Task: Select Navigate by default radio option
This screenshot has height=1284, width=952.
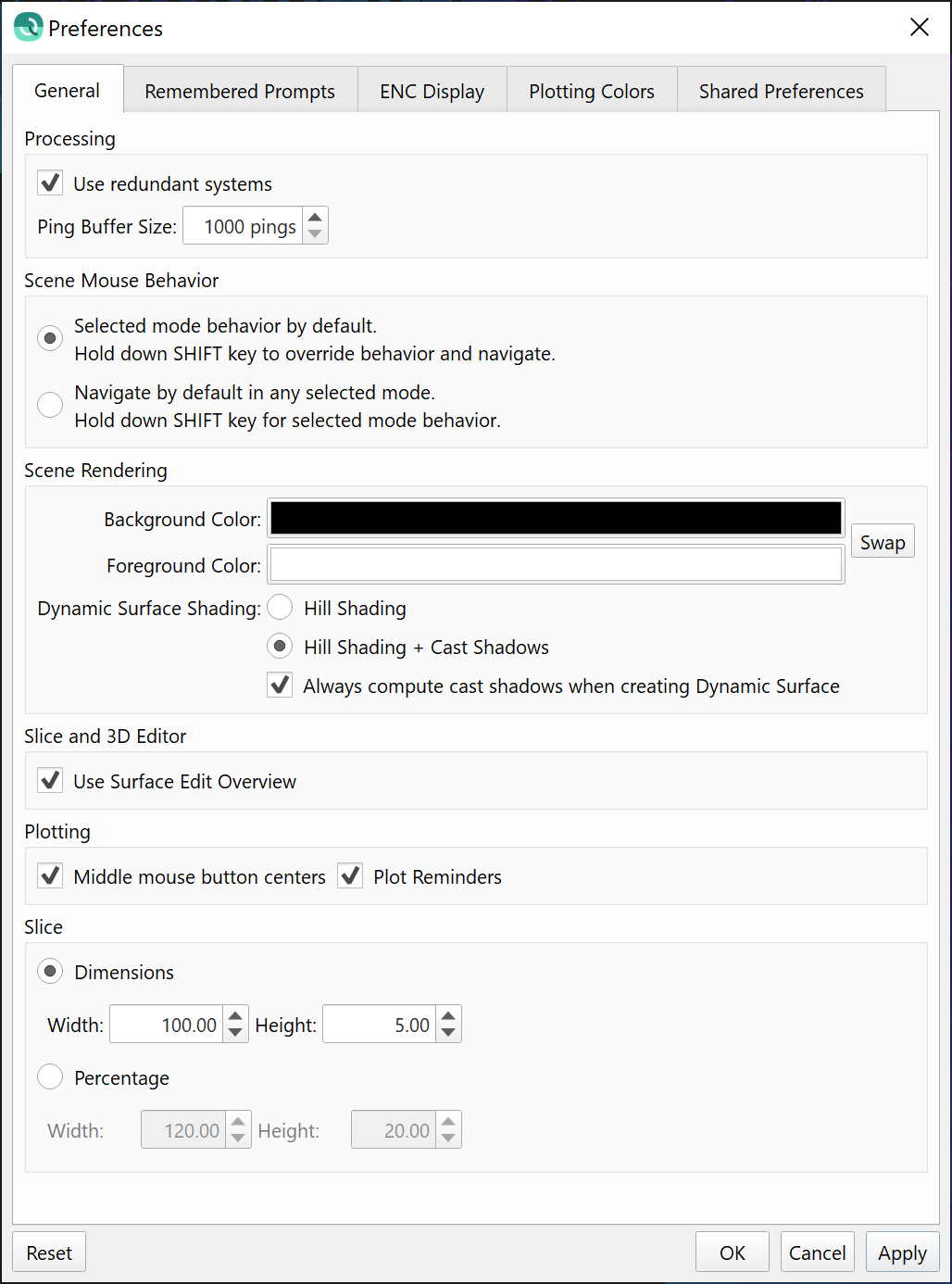Action: (x=50, y=405)
